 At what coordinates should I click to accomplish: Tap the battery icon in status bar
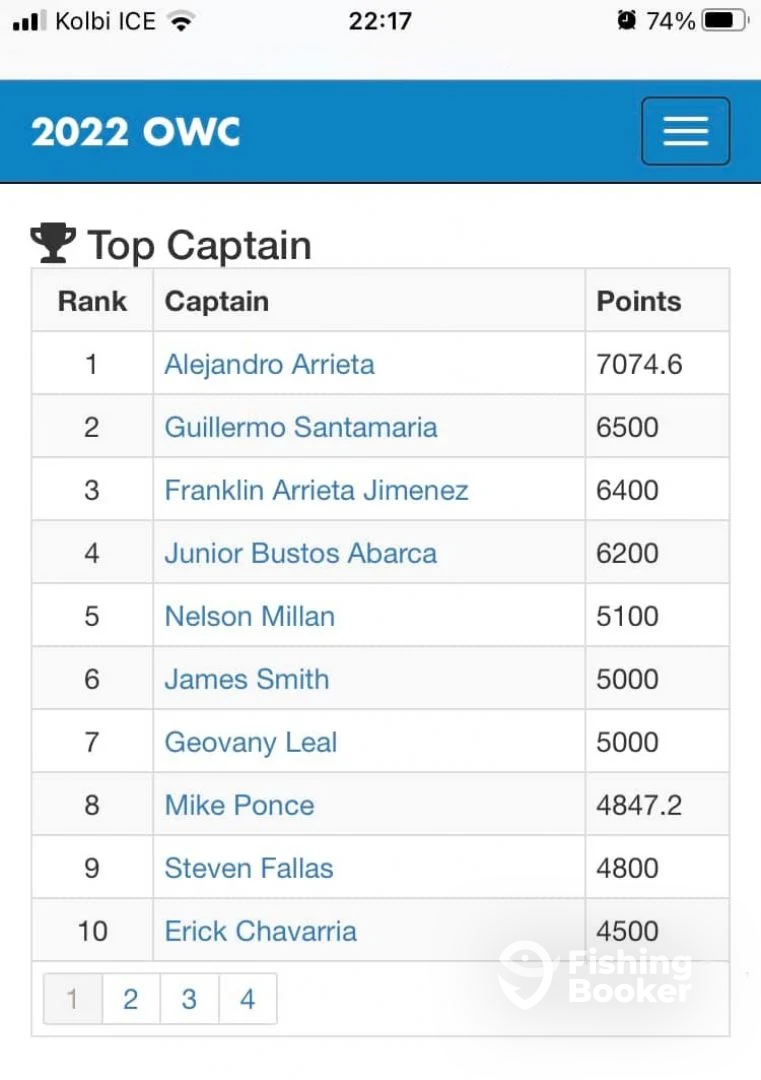click(725, 21)
